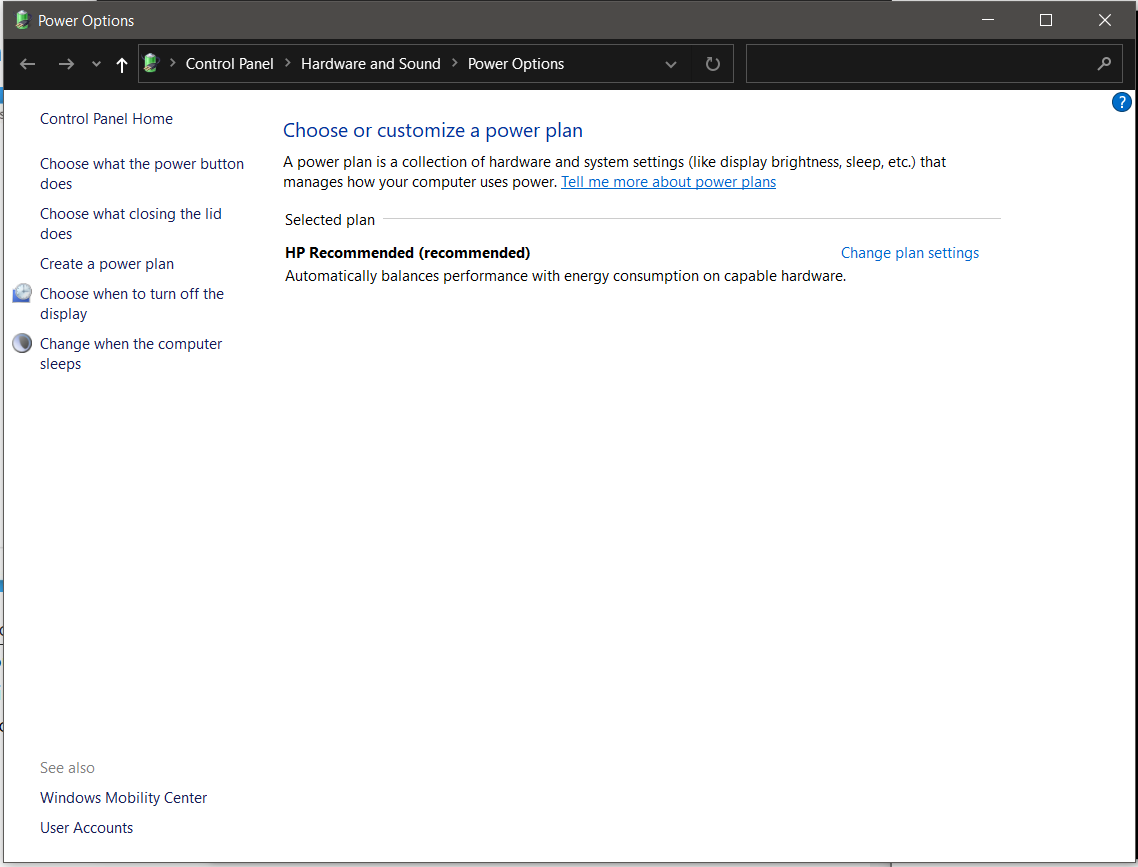Click the Hardware and Sound breadcrumb
The width and height of the screenshot is (1138, 867).
tap(370, 64)
